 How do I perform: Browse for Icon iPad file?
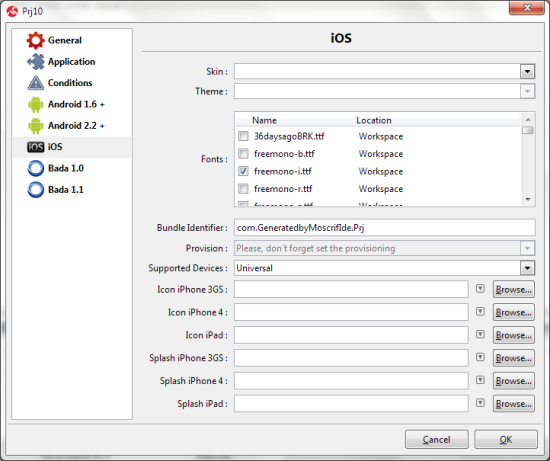(x=514, y=335)
